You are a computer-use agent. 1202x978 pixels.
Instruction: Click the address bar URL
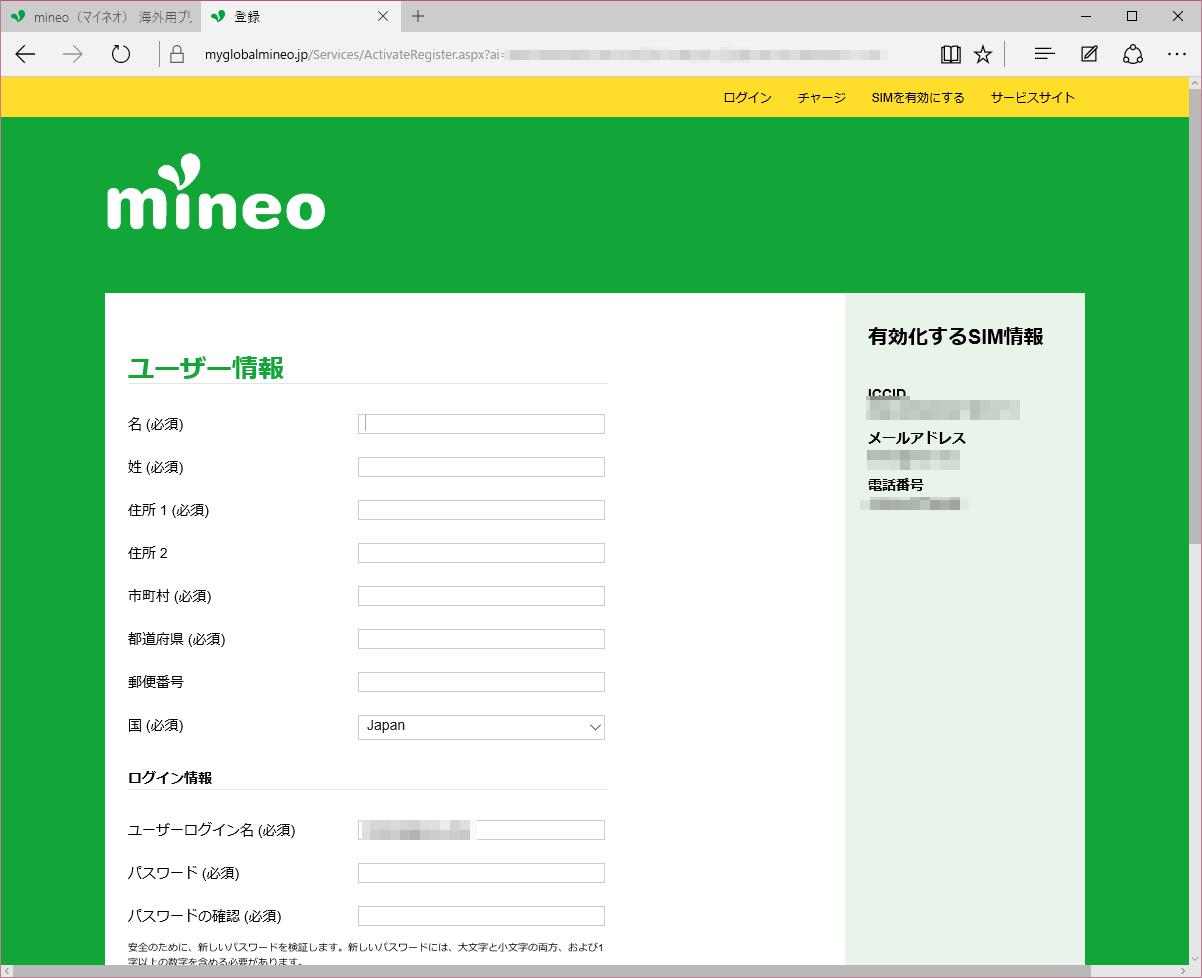(545, 54)
